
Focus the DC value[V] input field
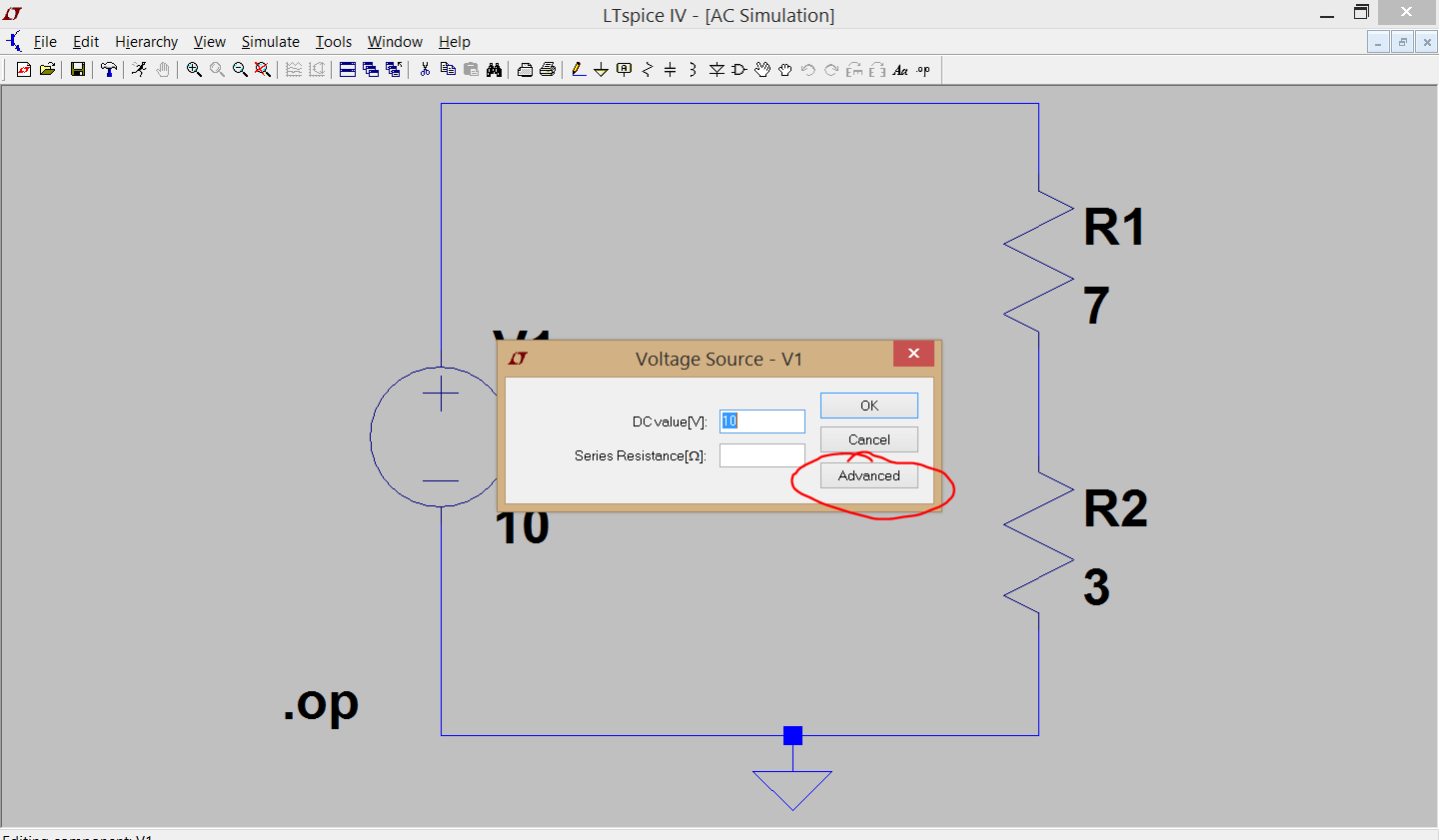pos(762,421)
